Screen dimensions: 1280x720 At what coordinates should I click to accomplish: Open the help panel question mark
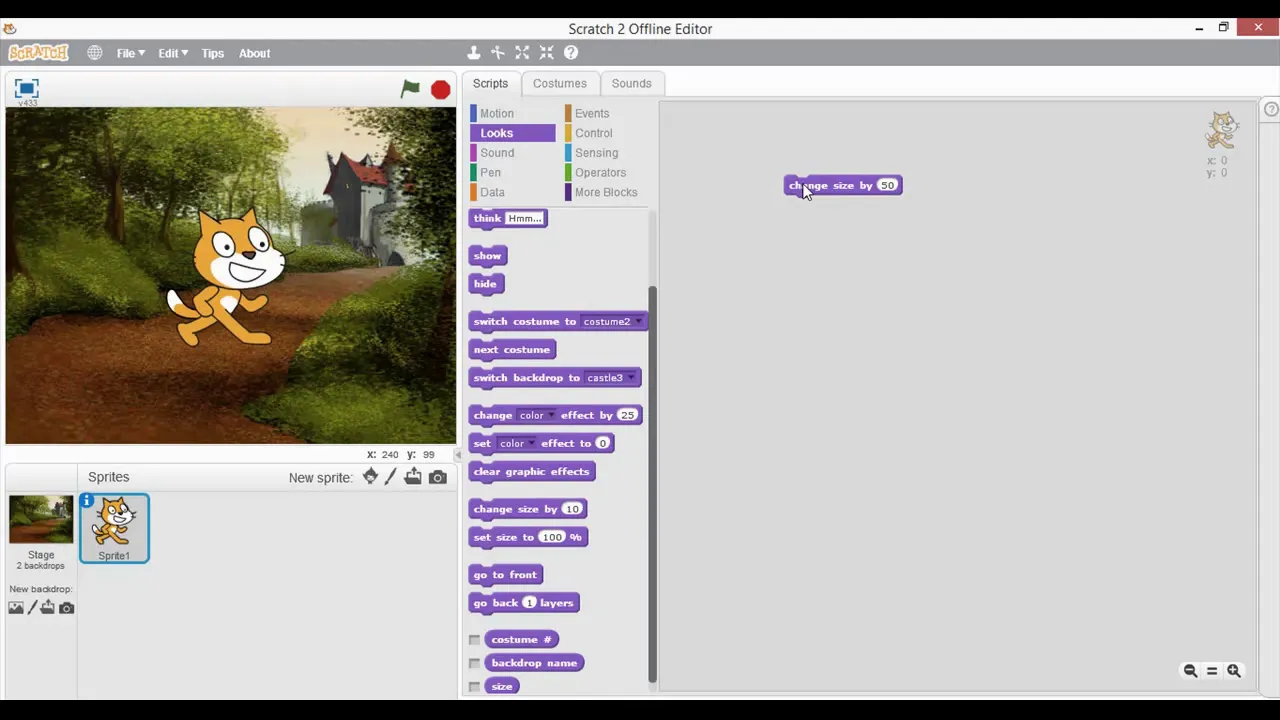pos(1271,109)
